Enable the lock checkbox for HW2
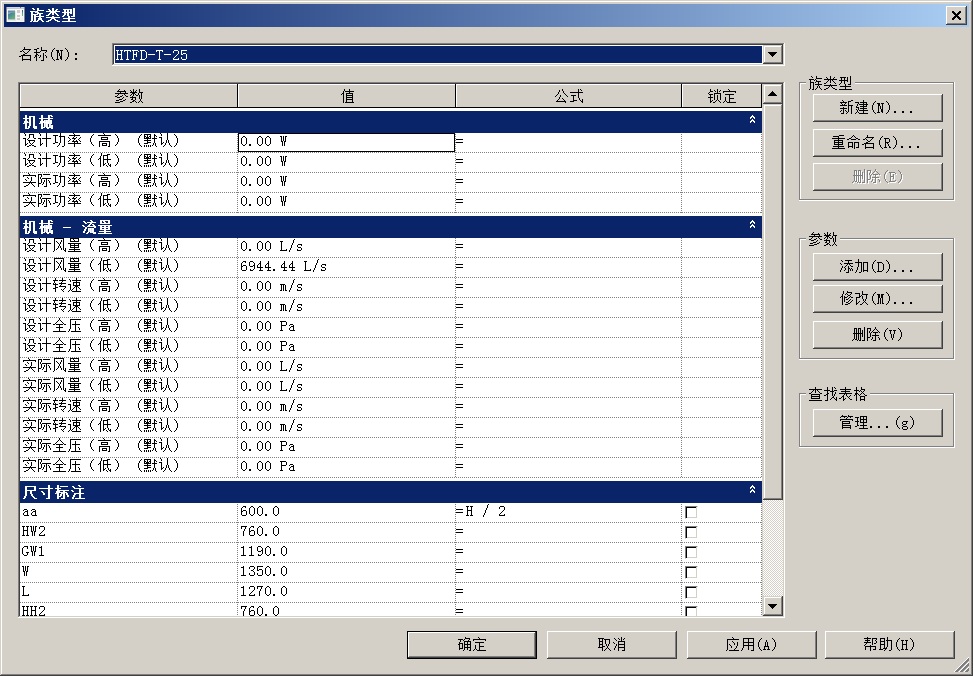The width and height of the screenshot is (973, 676). (691, 532)
